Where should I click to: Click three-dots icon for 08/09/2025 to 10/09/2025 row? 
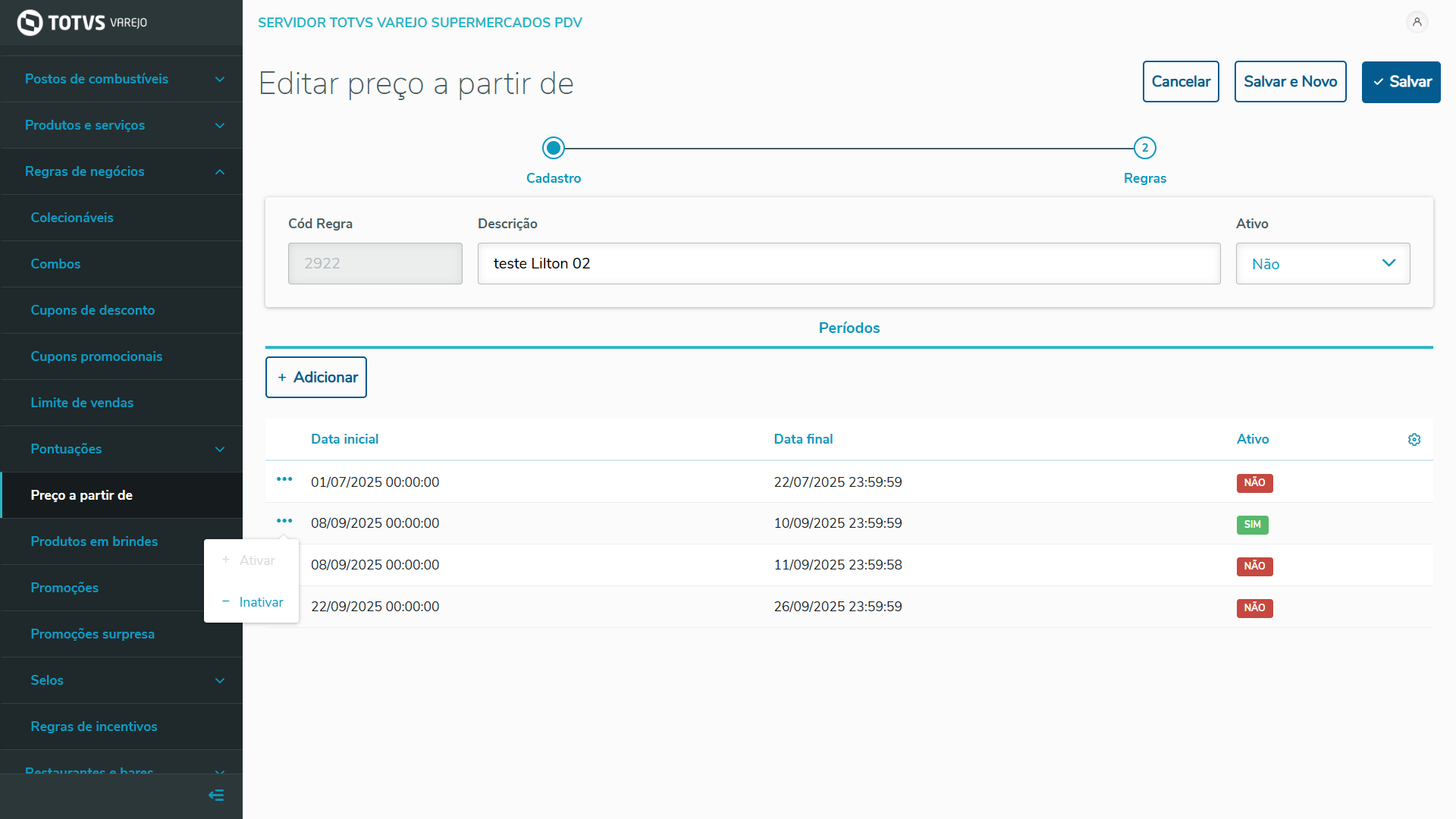click(x=284, y=521)
